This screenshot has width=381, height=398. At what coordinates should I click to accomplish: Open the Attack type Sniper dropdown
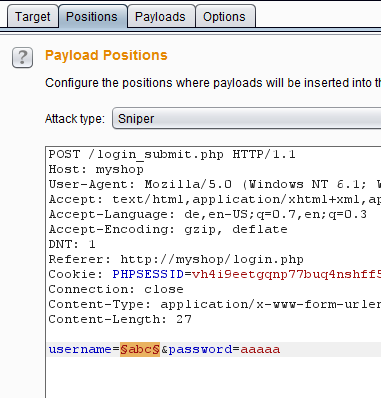tap(247, 118)
